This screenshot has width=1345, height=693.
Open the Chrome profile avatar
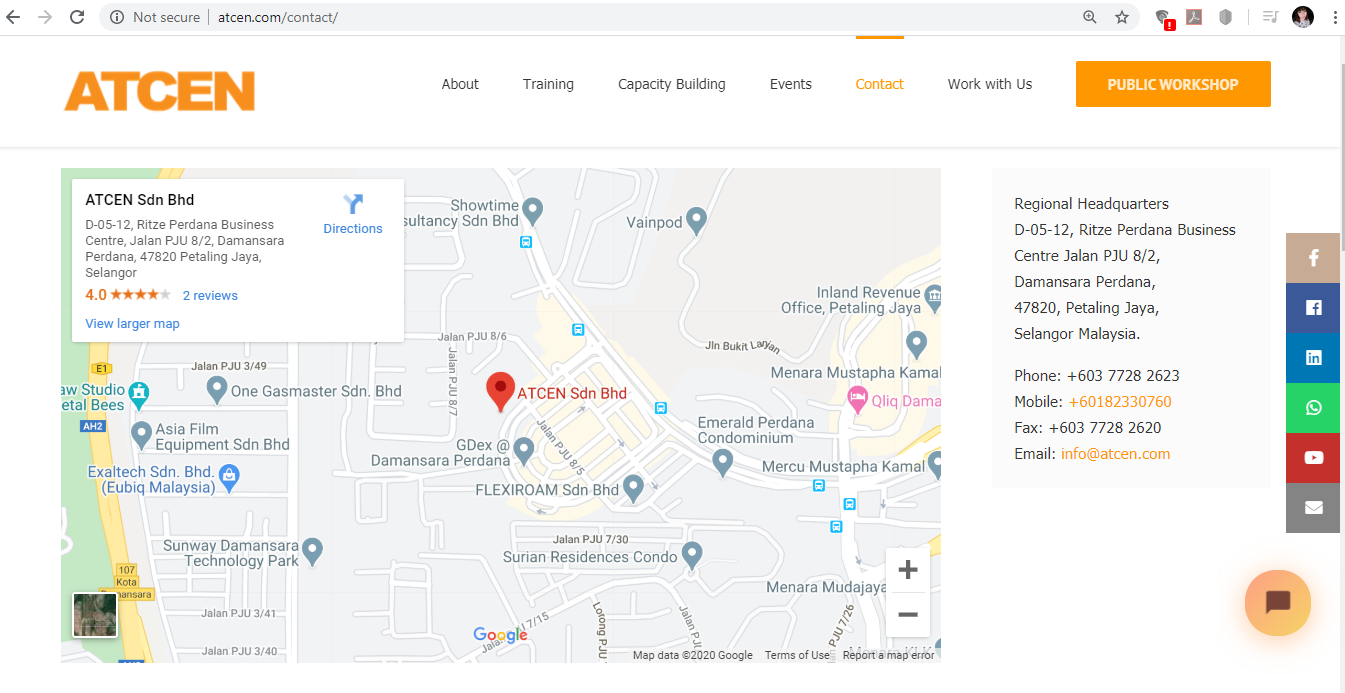pos(1302,17)
